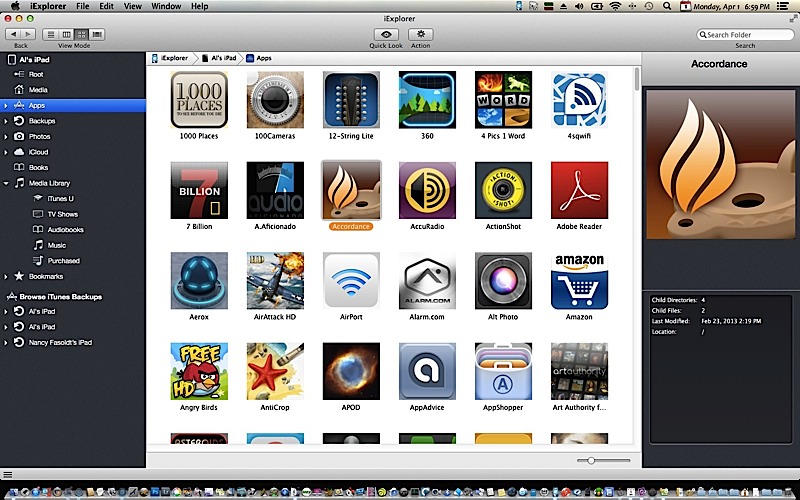Image resolution: width=800 pixels, height=500 pixels.
Task: Pick the ActionShot app icon
Action: point(503,190)
